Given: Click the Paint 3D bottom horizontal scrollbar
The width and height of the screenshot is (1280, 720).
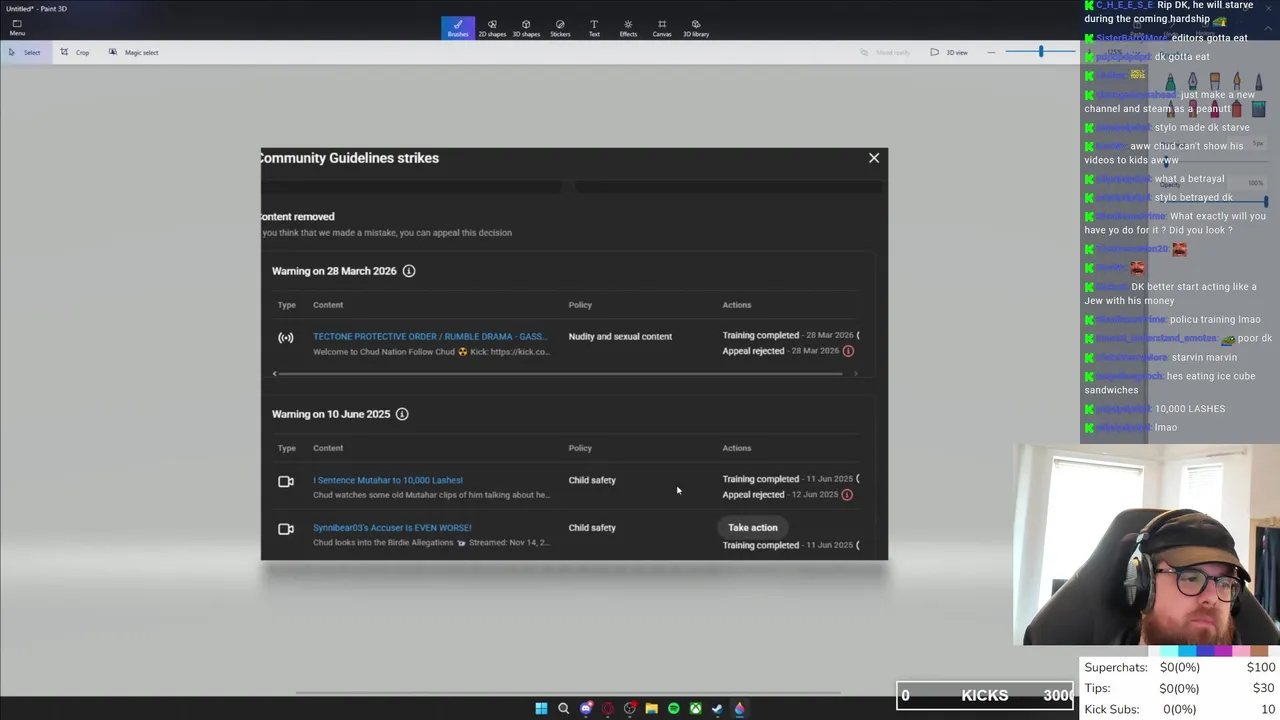Looking at the screenshot, I should pyautogui.click(x=568, y=691).
